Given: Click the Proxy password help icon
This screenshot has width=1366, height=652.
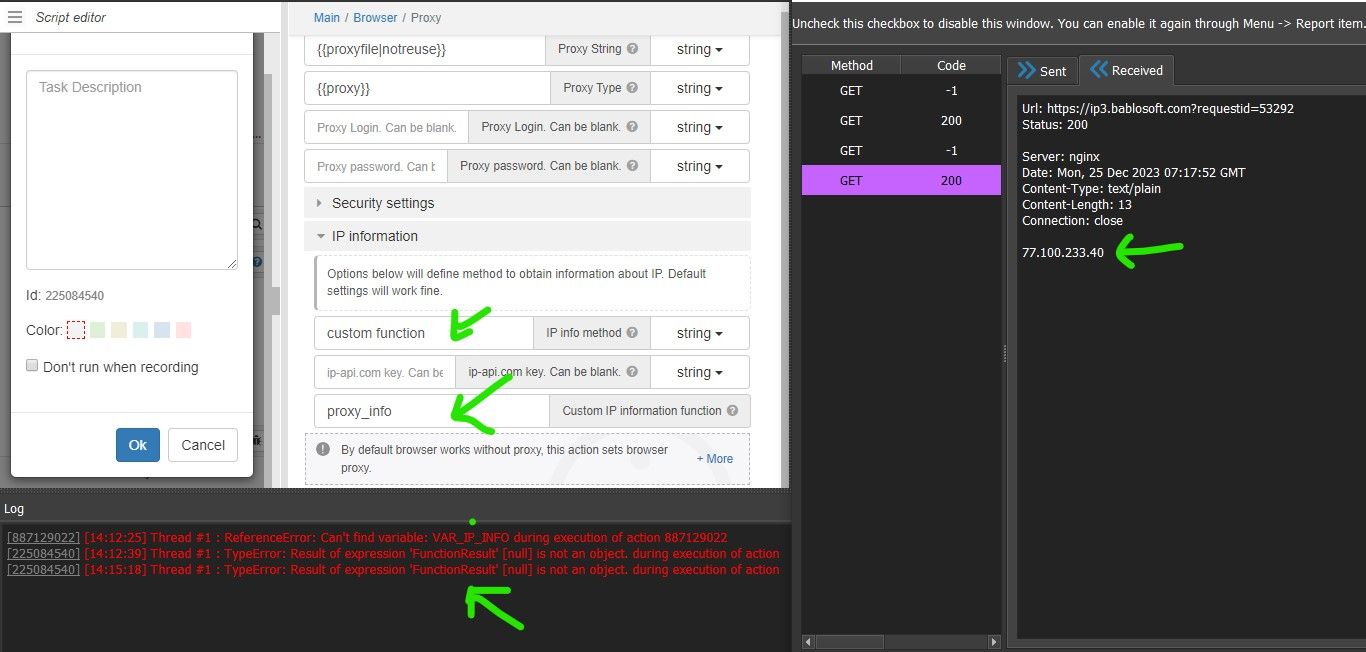Looking at the screenshot, I should coord(632,166).
